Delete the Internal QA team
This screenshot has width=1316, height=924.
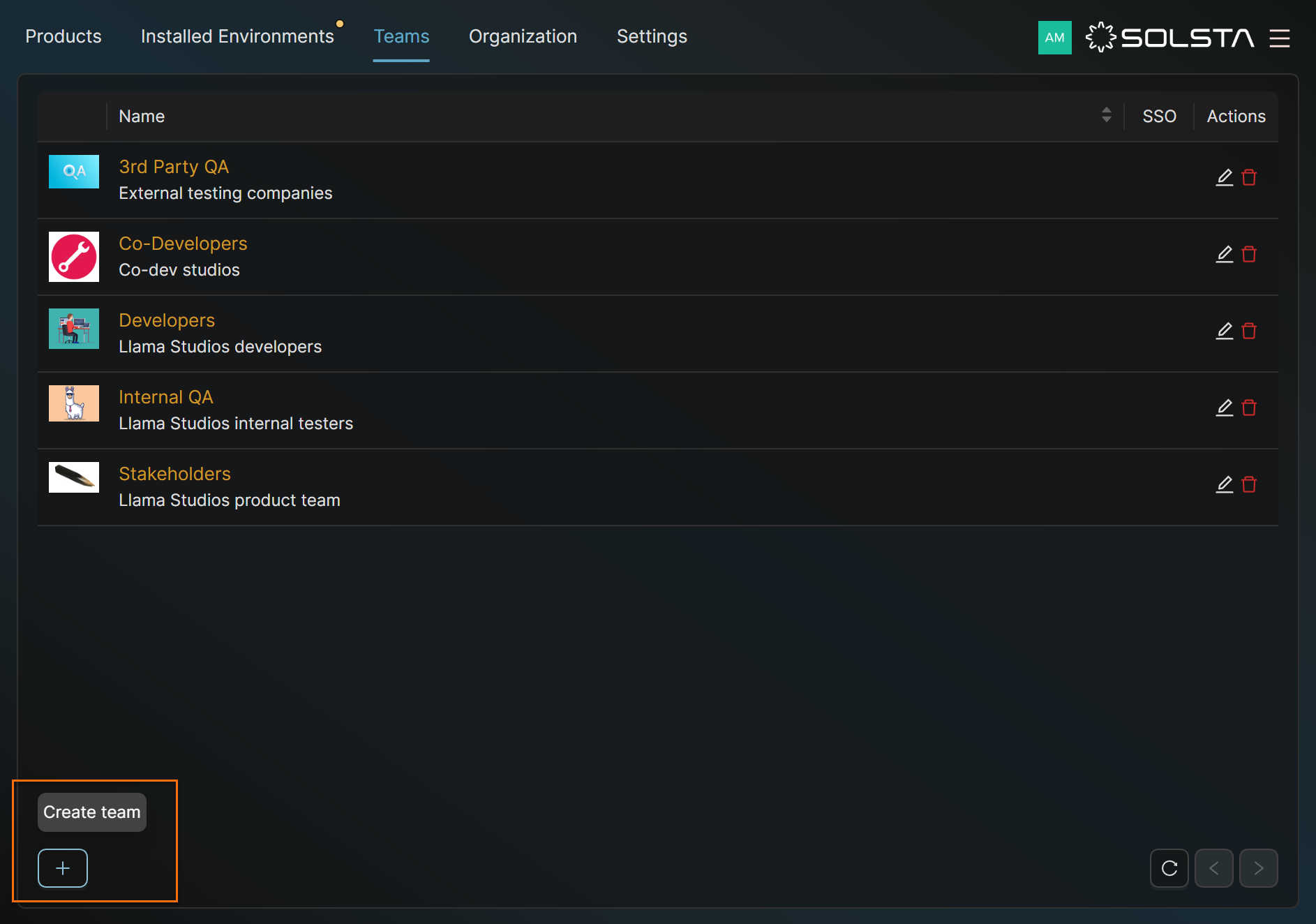click(x=1249, y=408)
